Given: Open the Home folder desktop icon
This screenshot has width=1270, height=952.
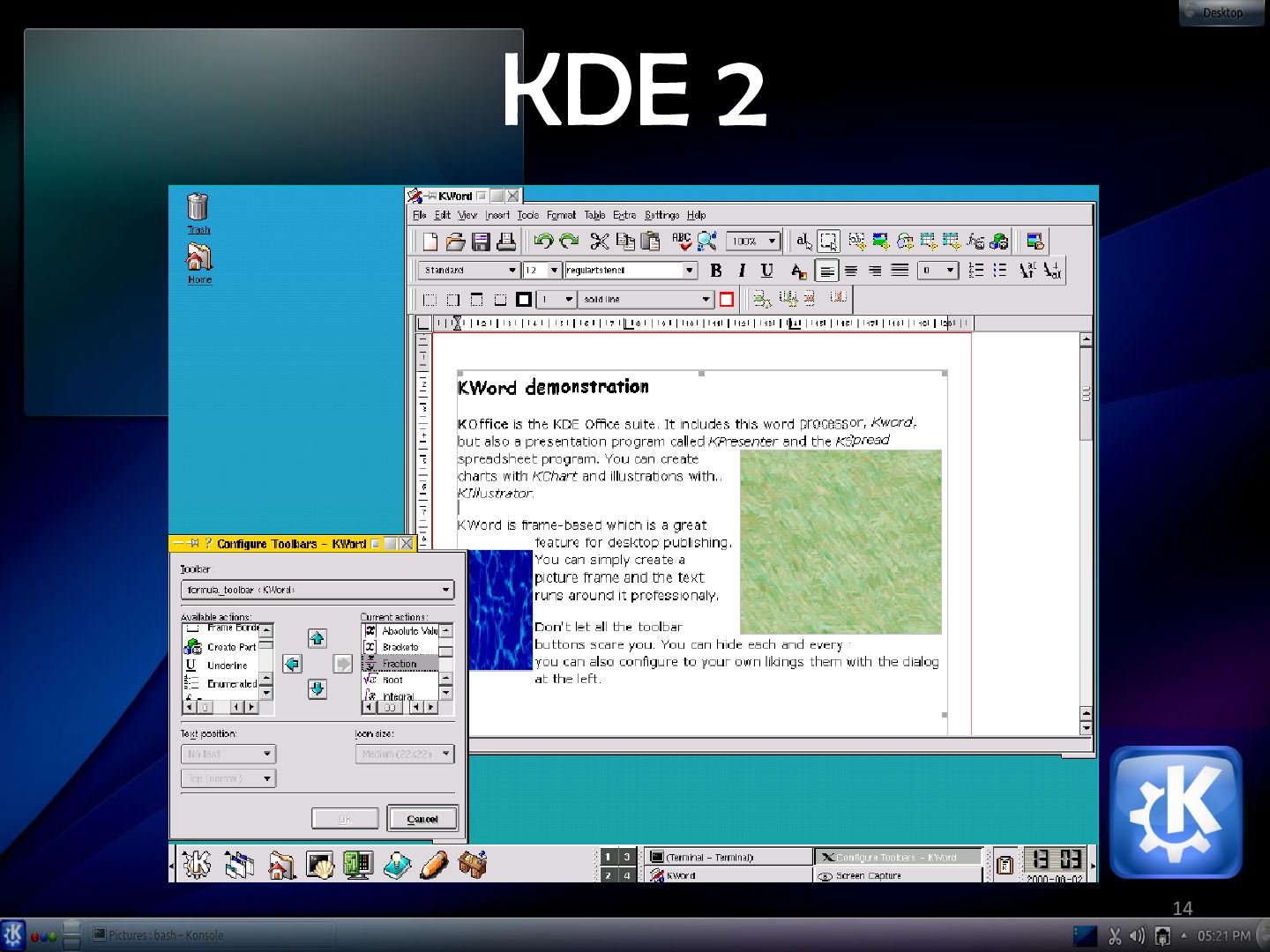Looking at the screenshot, I should [x=199, y=263].
